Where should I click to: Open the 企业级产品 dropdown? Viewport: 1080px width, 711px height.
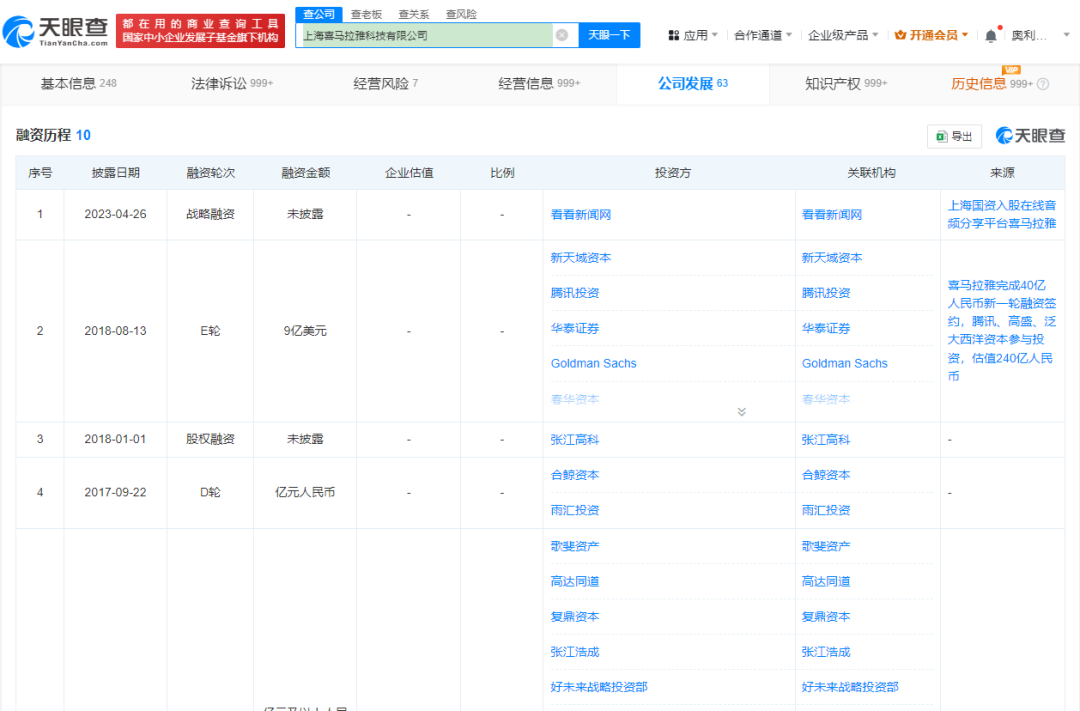(x=843, y=35)
